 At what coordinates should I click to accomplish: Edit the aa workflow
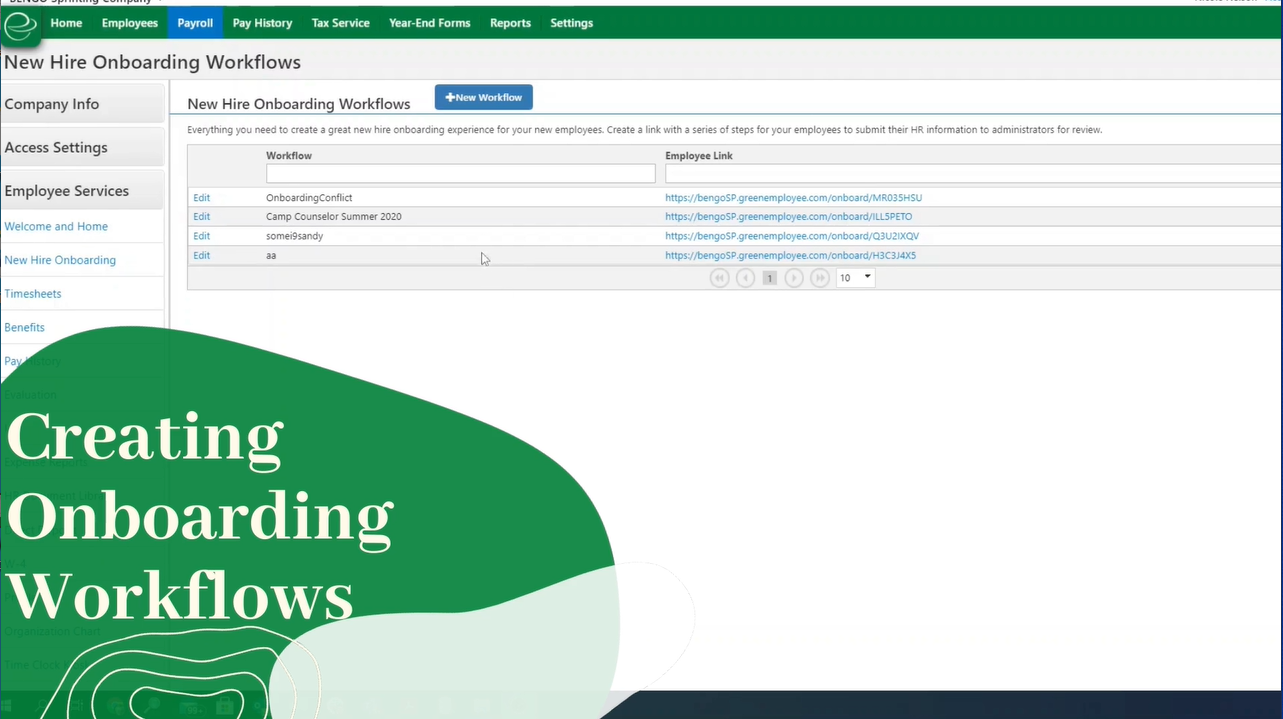coord(201,255)
